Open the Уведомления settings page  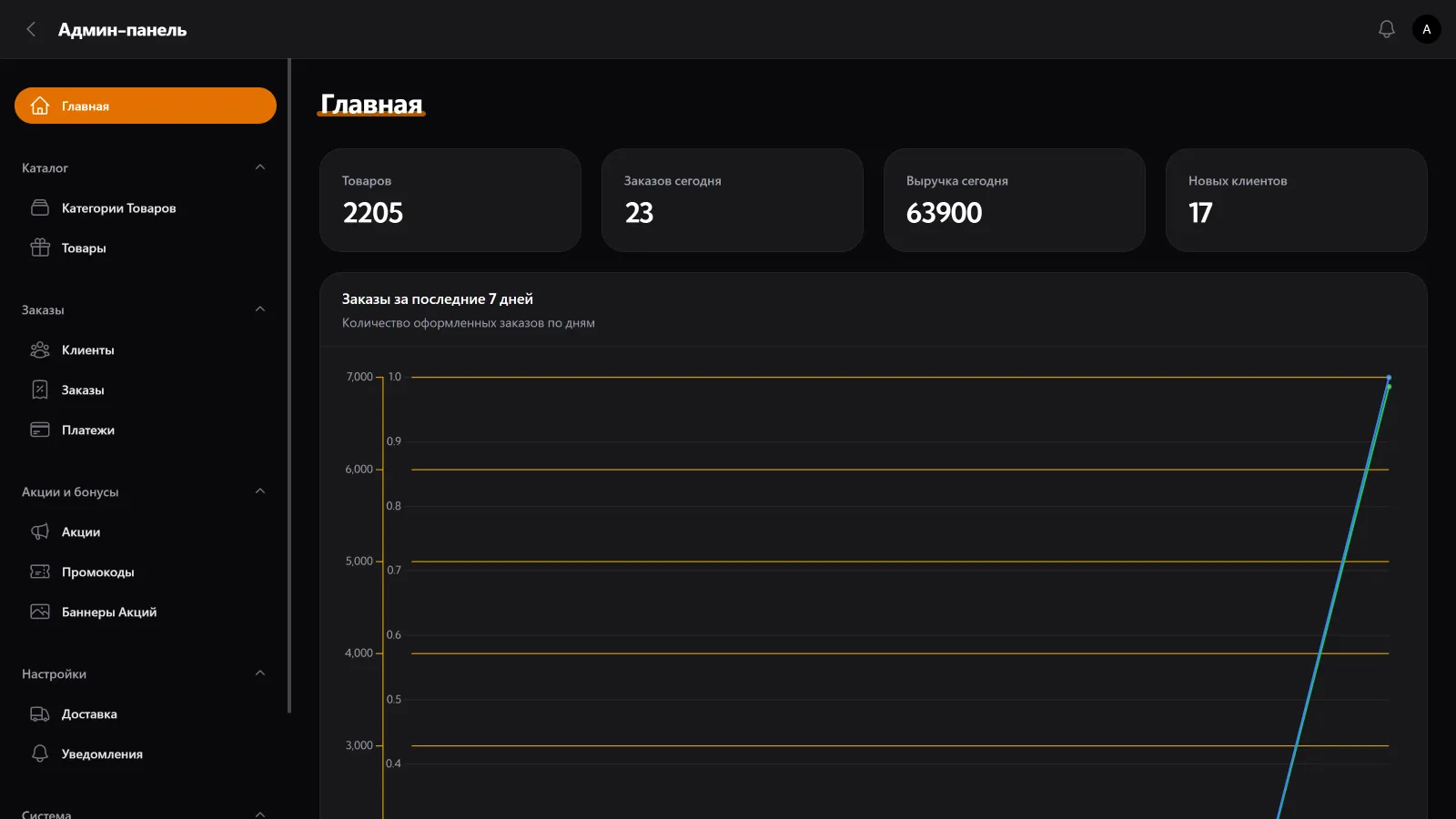click(101, 753)
